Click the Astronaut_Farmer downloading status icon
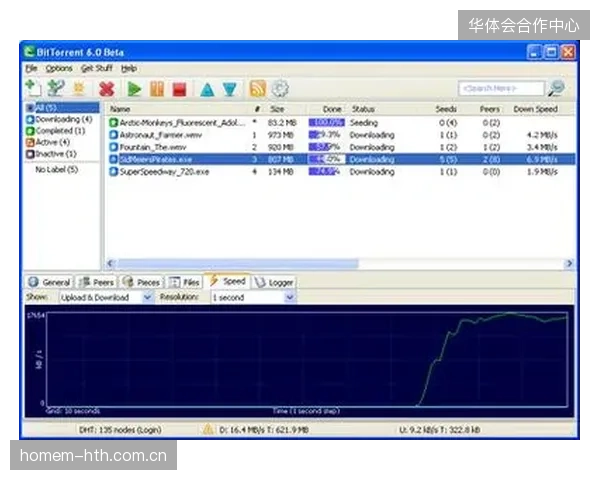The height and width of the screenshot is (480, 600). (x=113, y=135)
